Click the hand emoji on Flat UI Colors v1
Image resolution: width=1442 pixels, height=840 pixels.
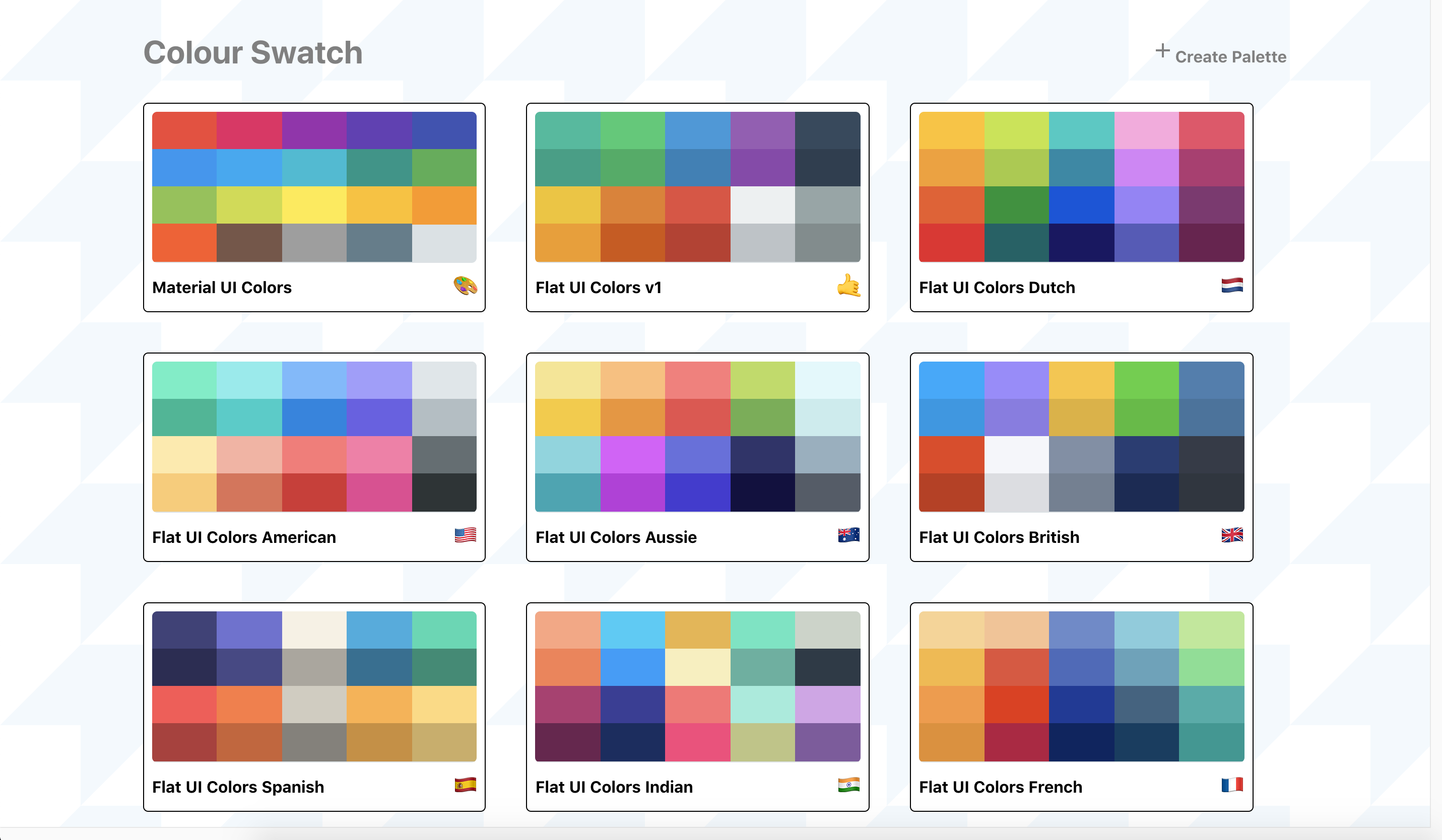click(848, 286)
